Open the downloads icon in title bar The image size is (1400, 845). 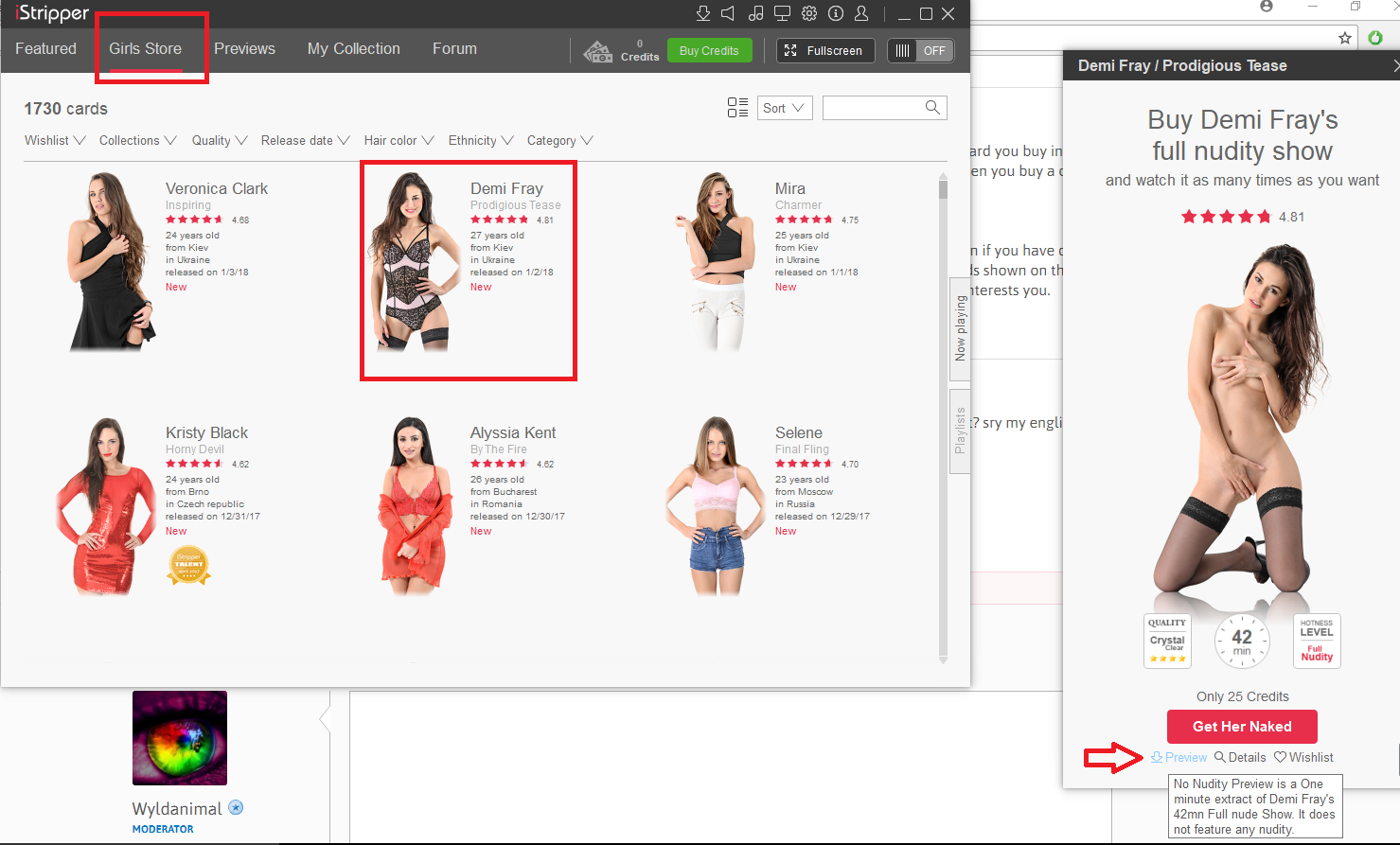coord(702,13)
